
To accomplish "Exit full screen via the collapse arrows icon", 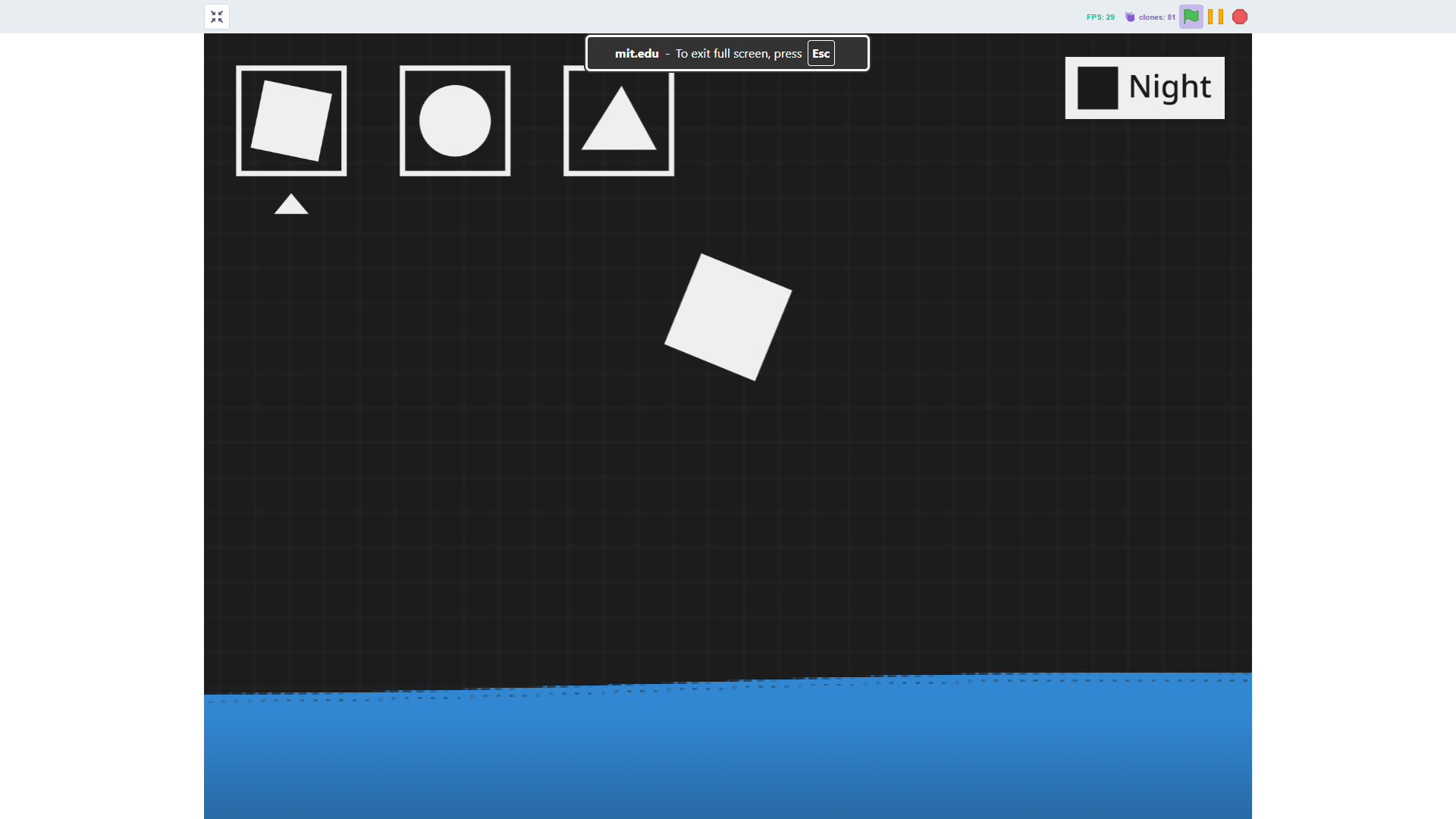I will pos(217,17).
